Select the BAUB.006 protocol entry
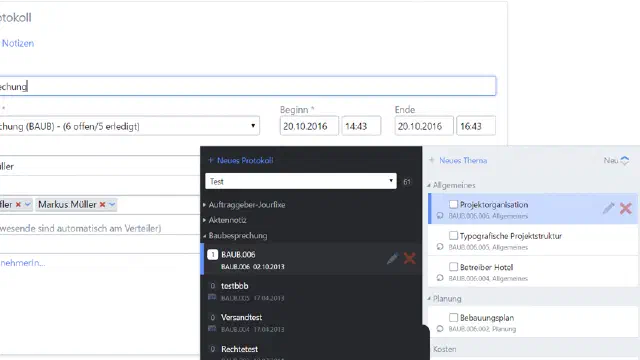 click(311, 259)
